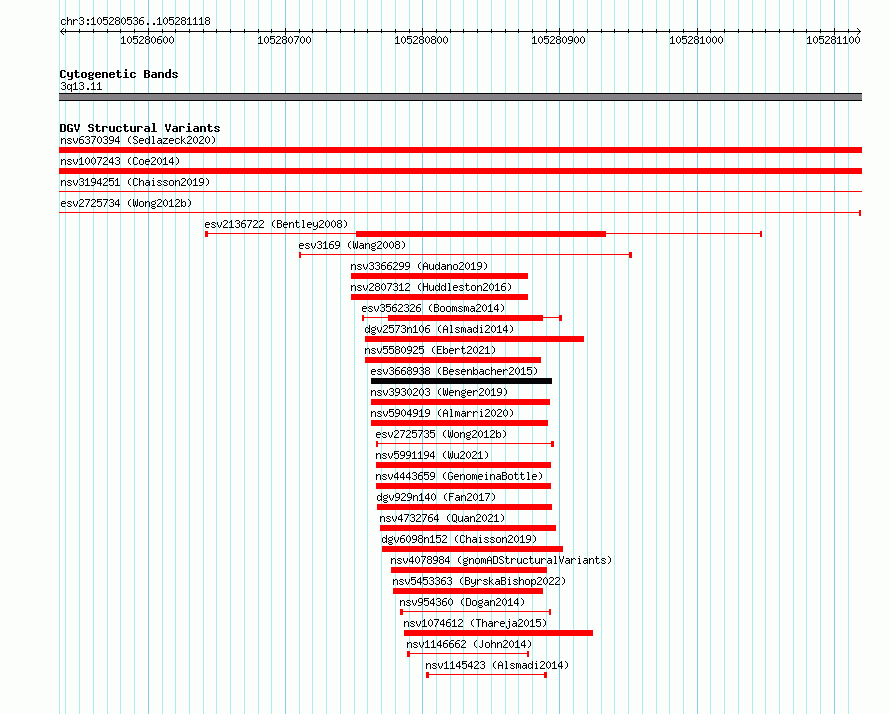Click the nsv3366299 (Audano2019) label

(x=419, y=266)
